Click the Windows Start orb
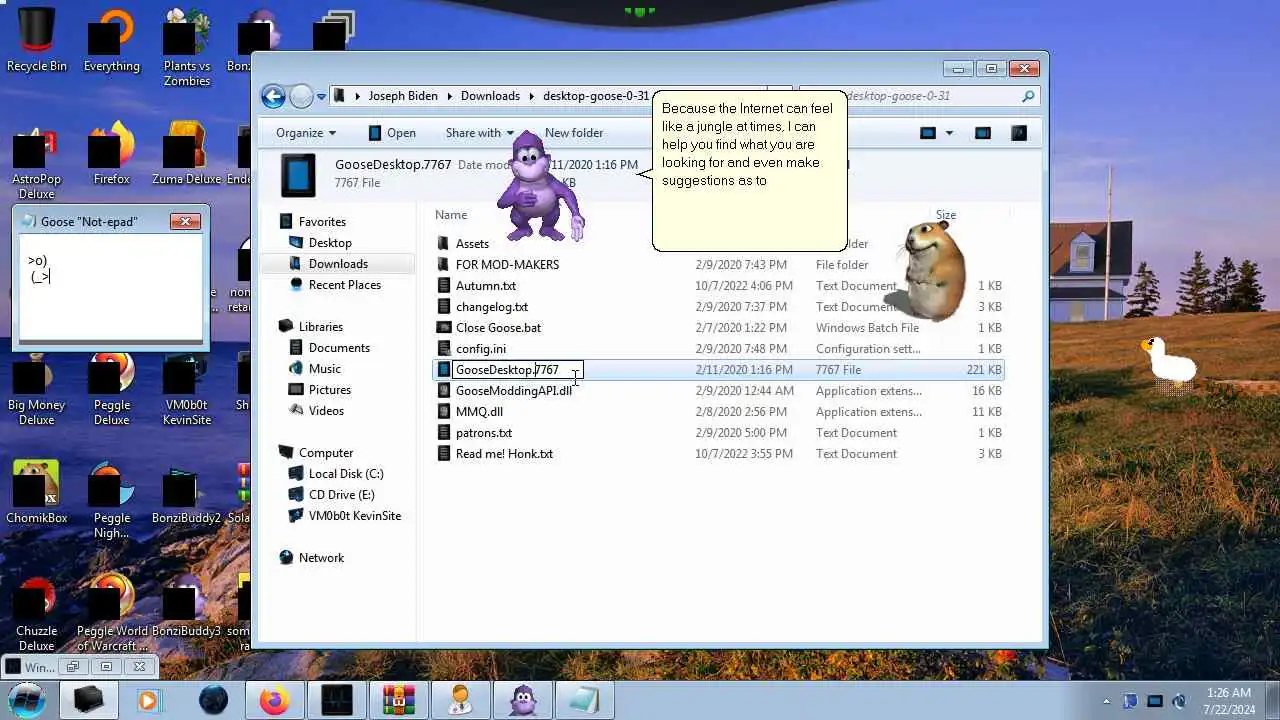Screen dimensions: 1280x720 (x=26, y=699)
